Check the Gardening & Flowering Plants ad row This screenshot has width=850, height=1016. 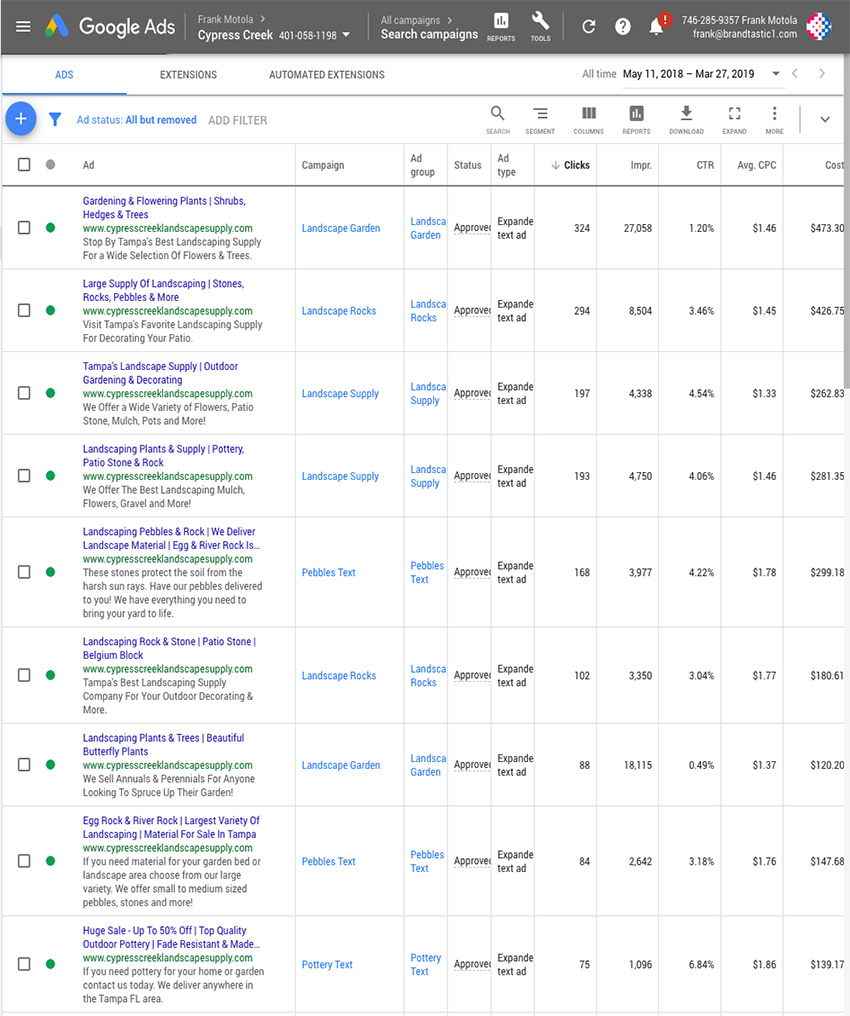(x=24, y=227)
